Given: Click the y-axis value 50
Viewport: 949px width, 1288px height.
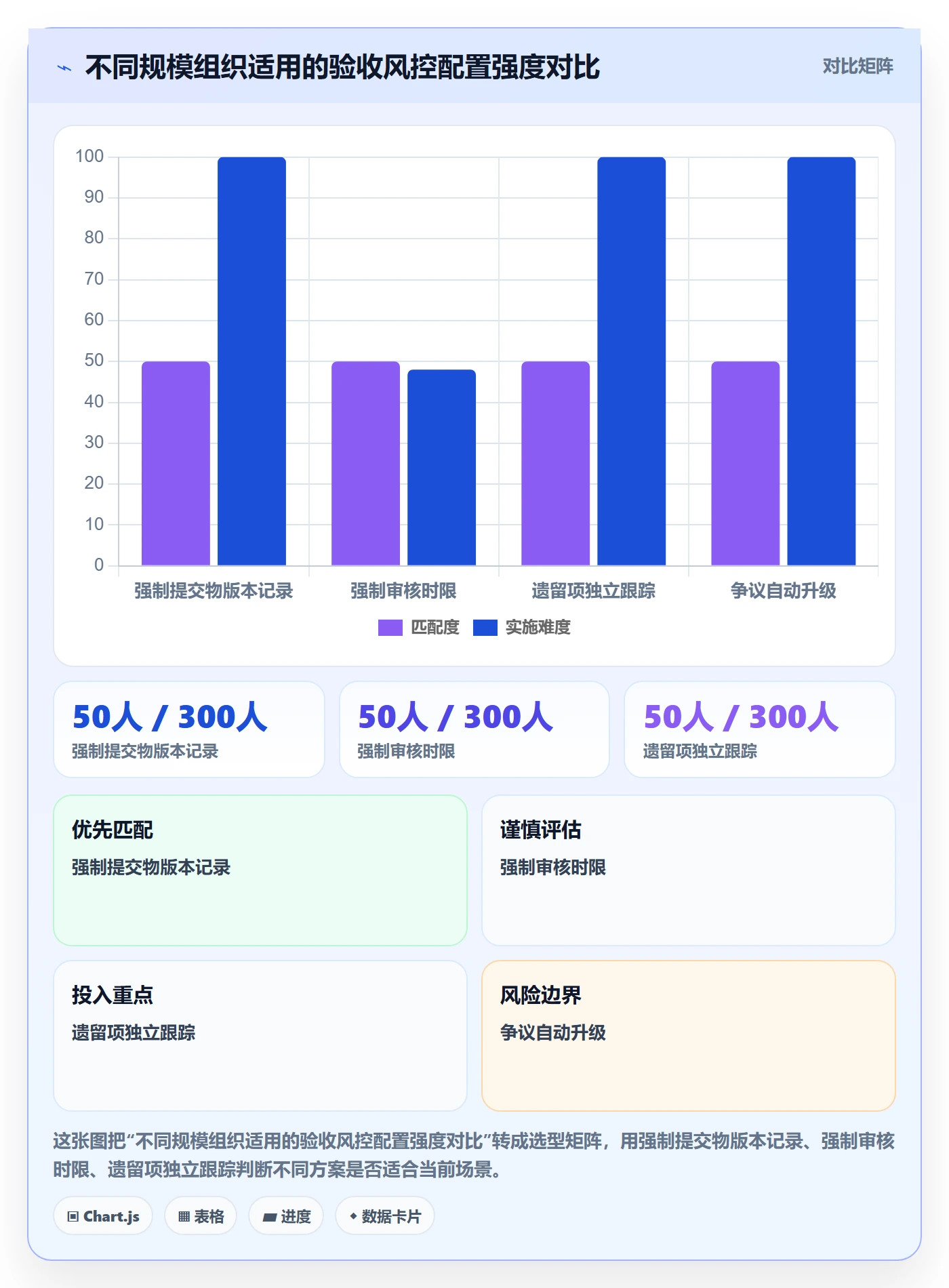Looking at the screenshot, I should (x=94, y=361).
